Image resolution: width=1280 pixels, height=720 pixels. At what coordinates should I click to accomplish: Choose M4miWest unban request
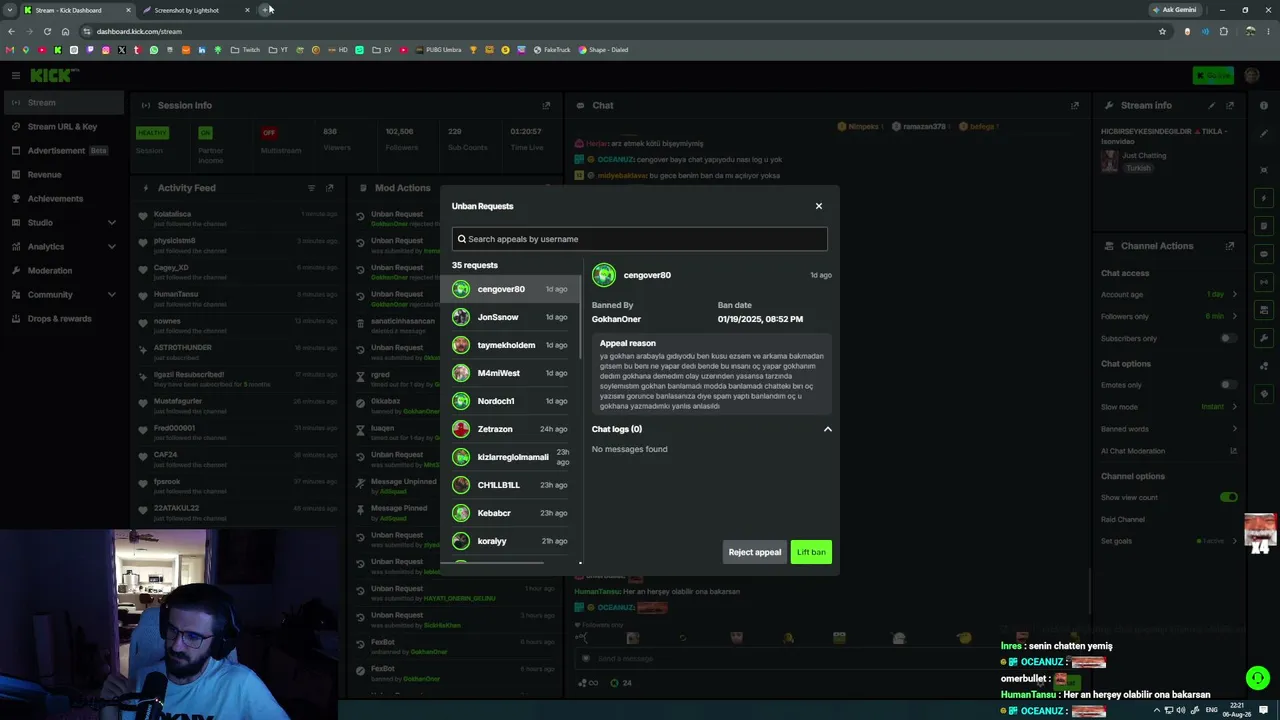click(x=510, y=373)
